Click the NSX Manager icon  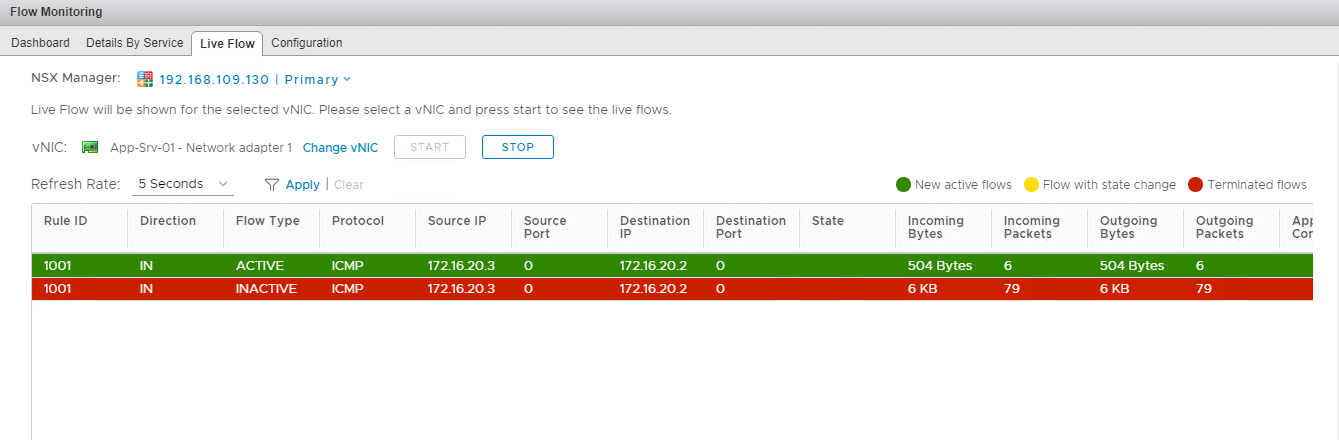[x=145, y=79]
